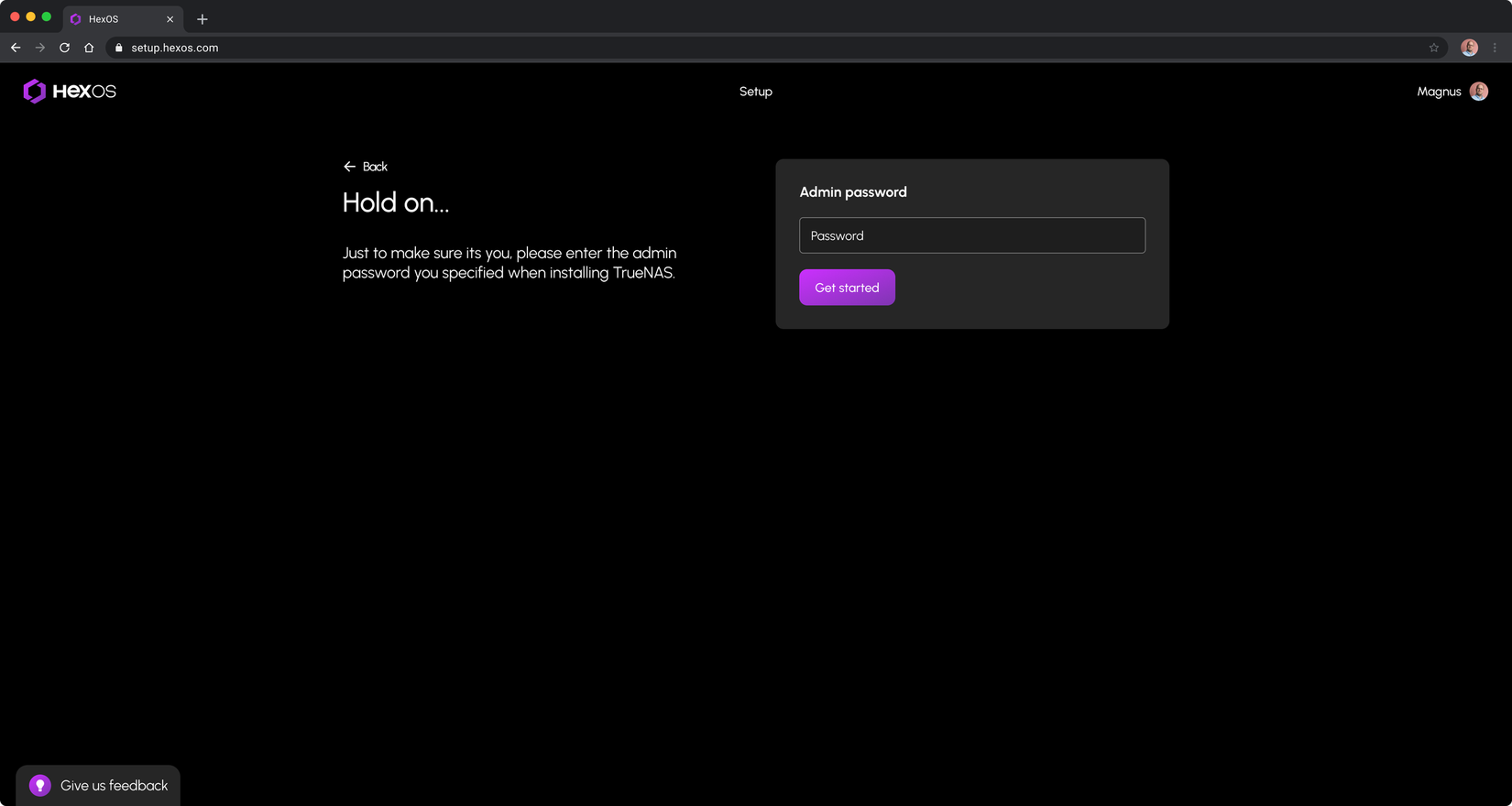The image size is (1512, 806).
Task: Open Give us feedback panel
Action: pyautogui.click(x=98, y=786)
